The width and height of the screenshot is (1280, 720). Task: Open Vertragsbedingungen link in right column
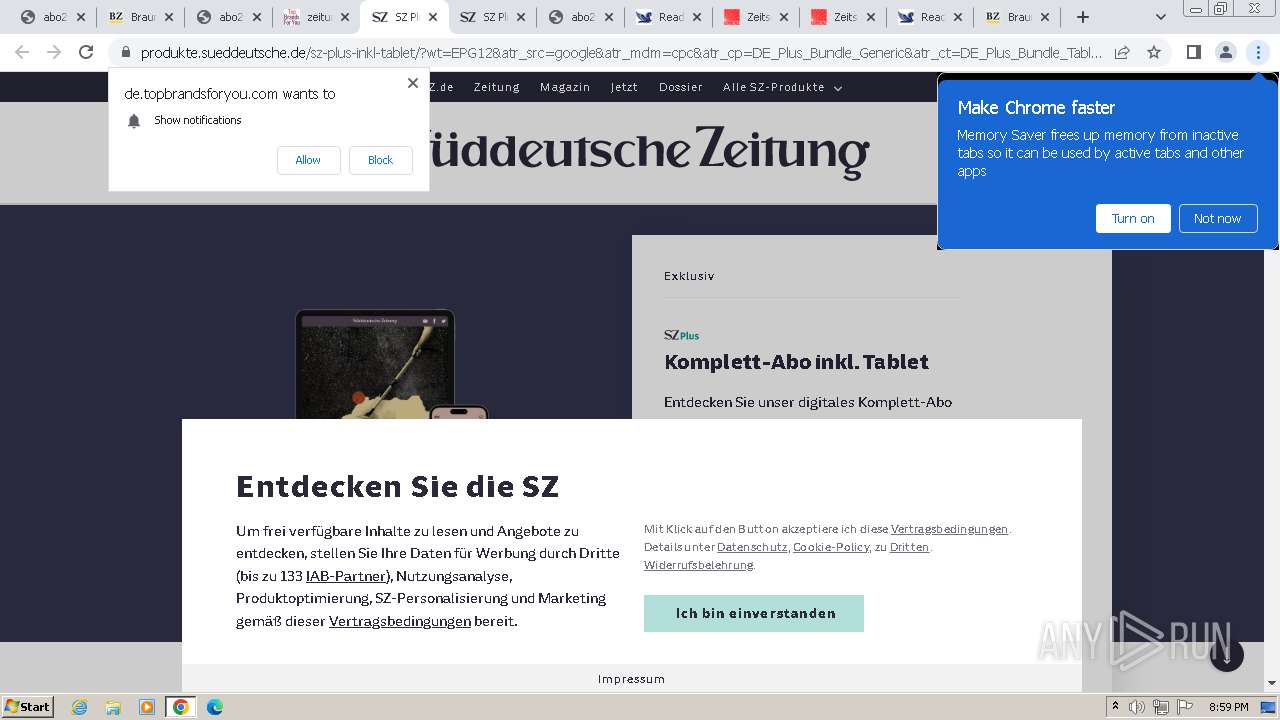949,529
